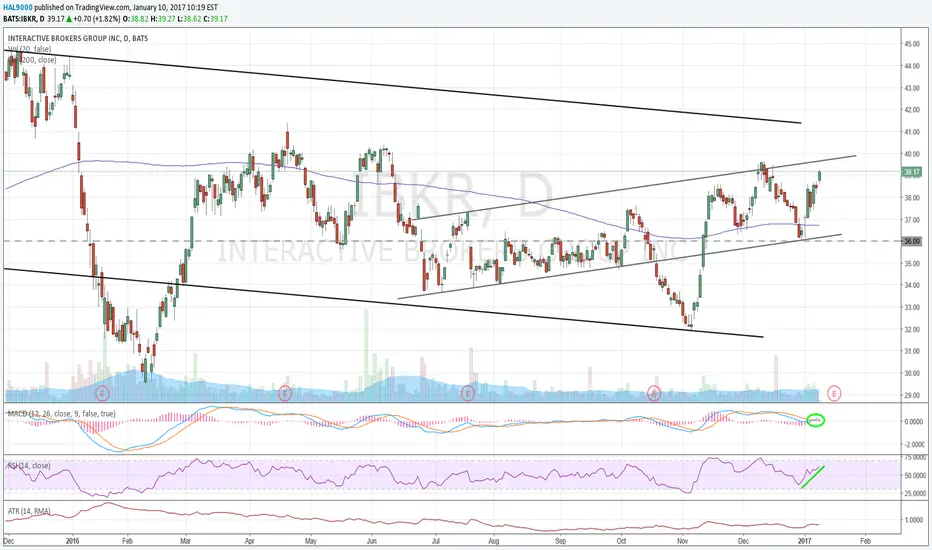This screenshot has height=550, width=932.
Task: Click the Mar label on the time axis
Action: [185, 541]
